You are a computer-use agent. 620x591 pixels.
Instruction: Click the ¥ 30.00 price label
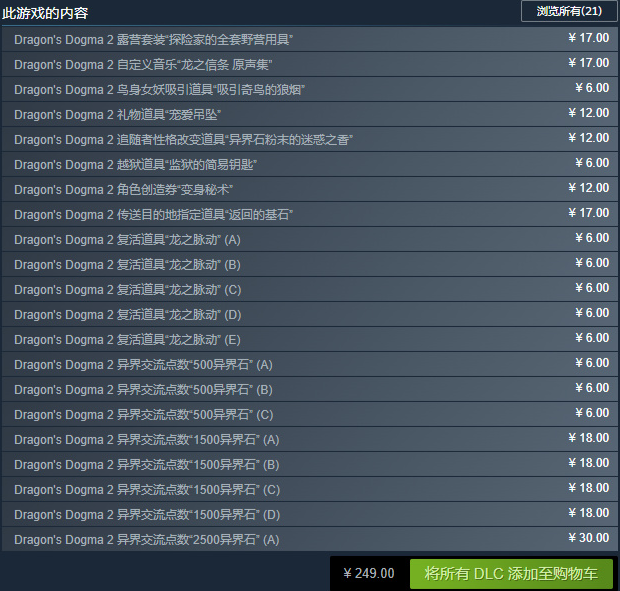tap(589, 538)
